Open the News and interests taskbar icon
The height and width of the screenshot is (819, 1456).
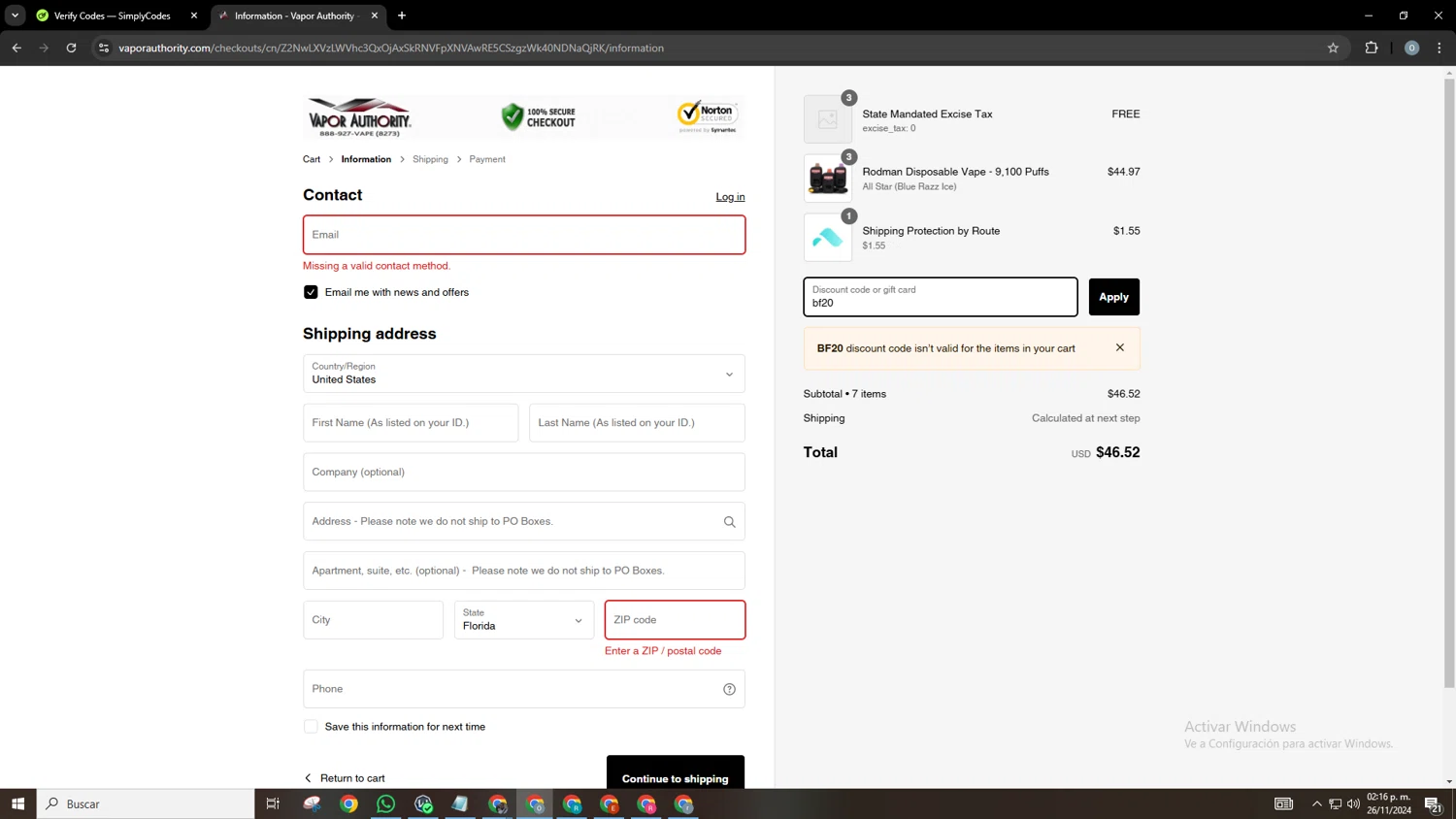1283,803
